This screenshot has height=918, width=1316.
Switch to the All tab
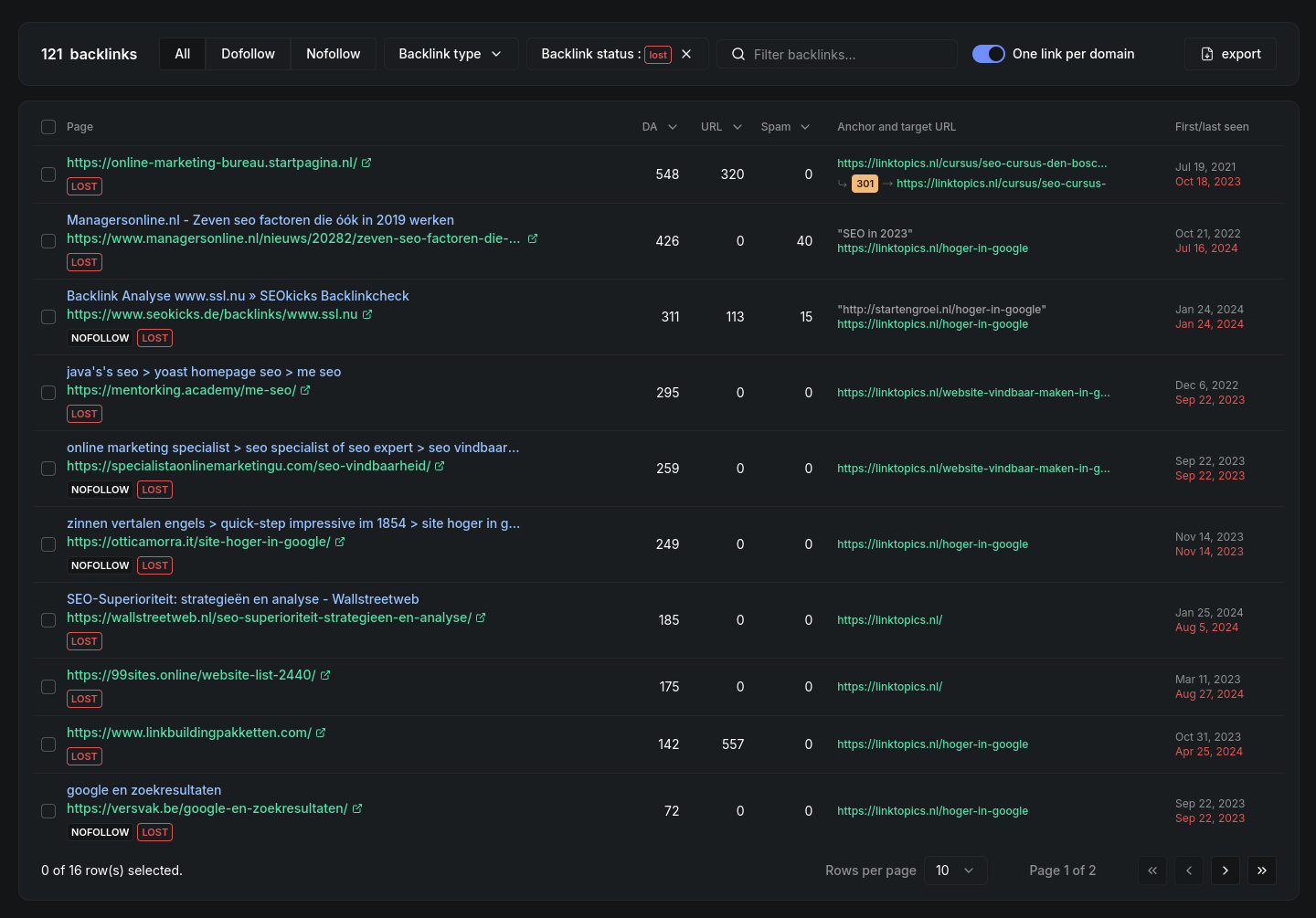pos(183,54)
